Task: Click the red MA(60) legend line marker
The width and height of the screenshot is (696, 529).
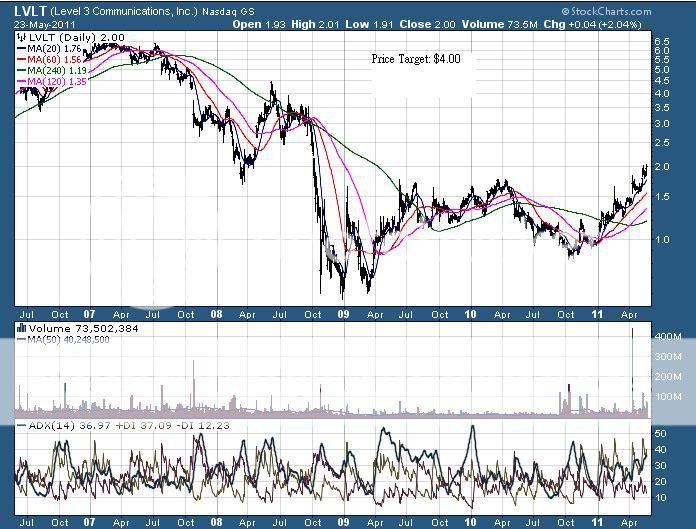Action: tap(23, 58)
